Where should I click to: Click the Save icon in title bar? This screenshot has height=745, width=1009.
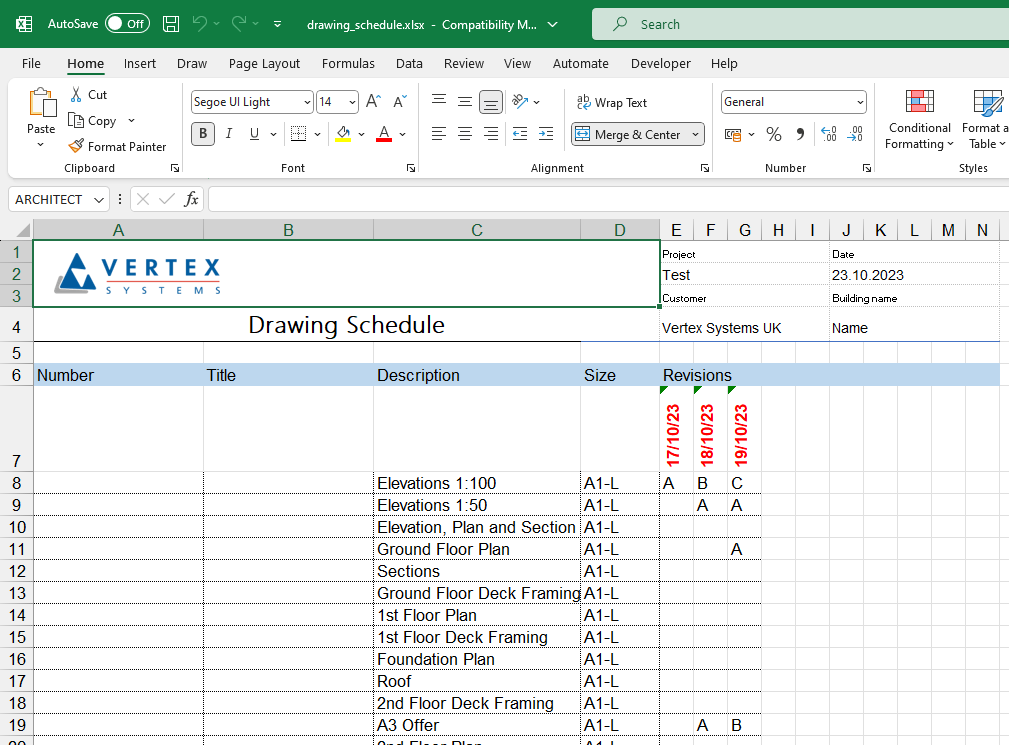[x=171, y=24]
